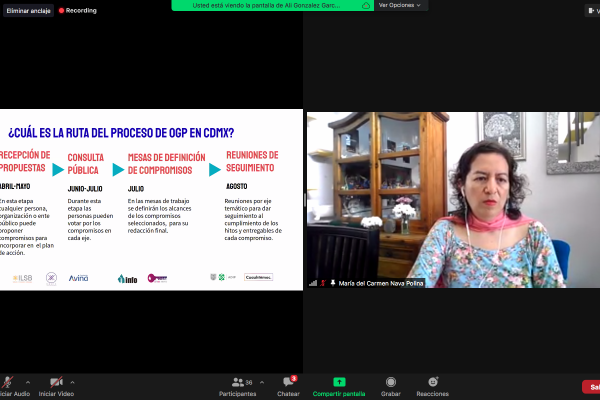Click the Consulta Pública heading on slide
This screenshot has height=400, width=600.
[x=86, y=164]
